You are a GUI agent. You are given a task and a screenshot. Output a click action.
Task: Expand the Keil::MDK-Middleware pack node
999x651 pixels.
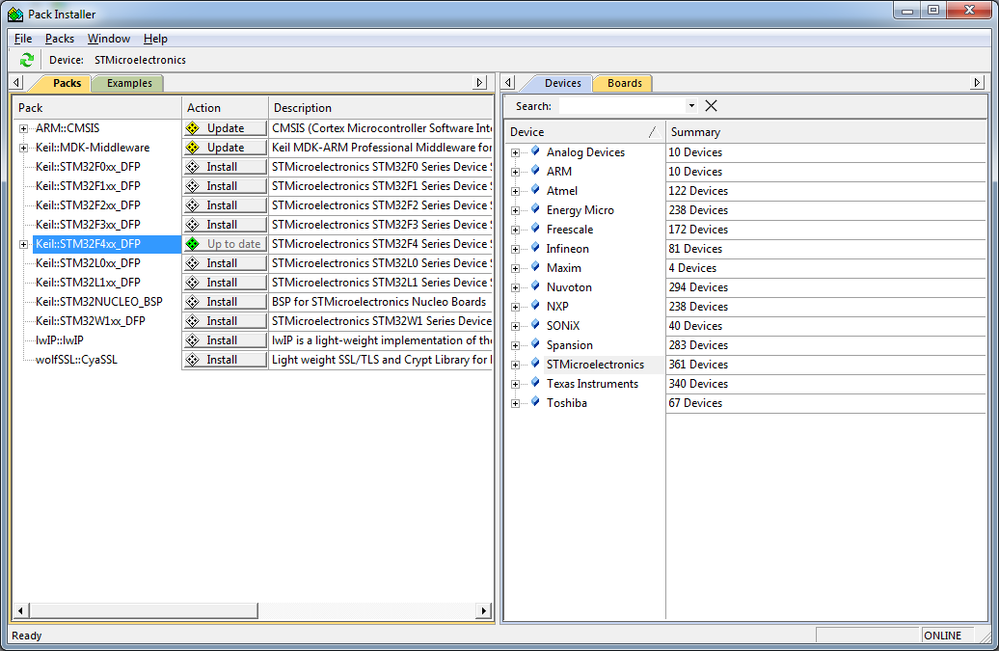point(24,148)
